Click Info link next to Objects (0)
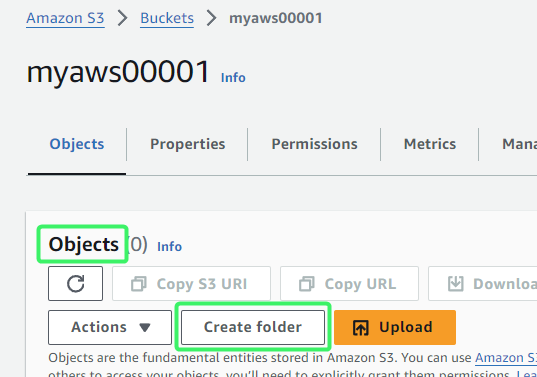 [170, 247]
